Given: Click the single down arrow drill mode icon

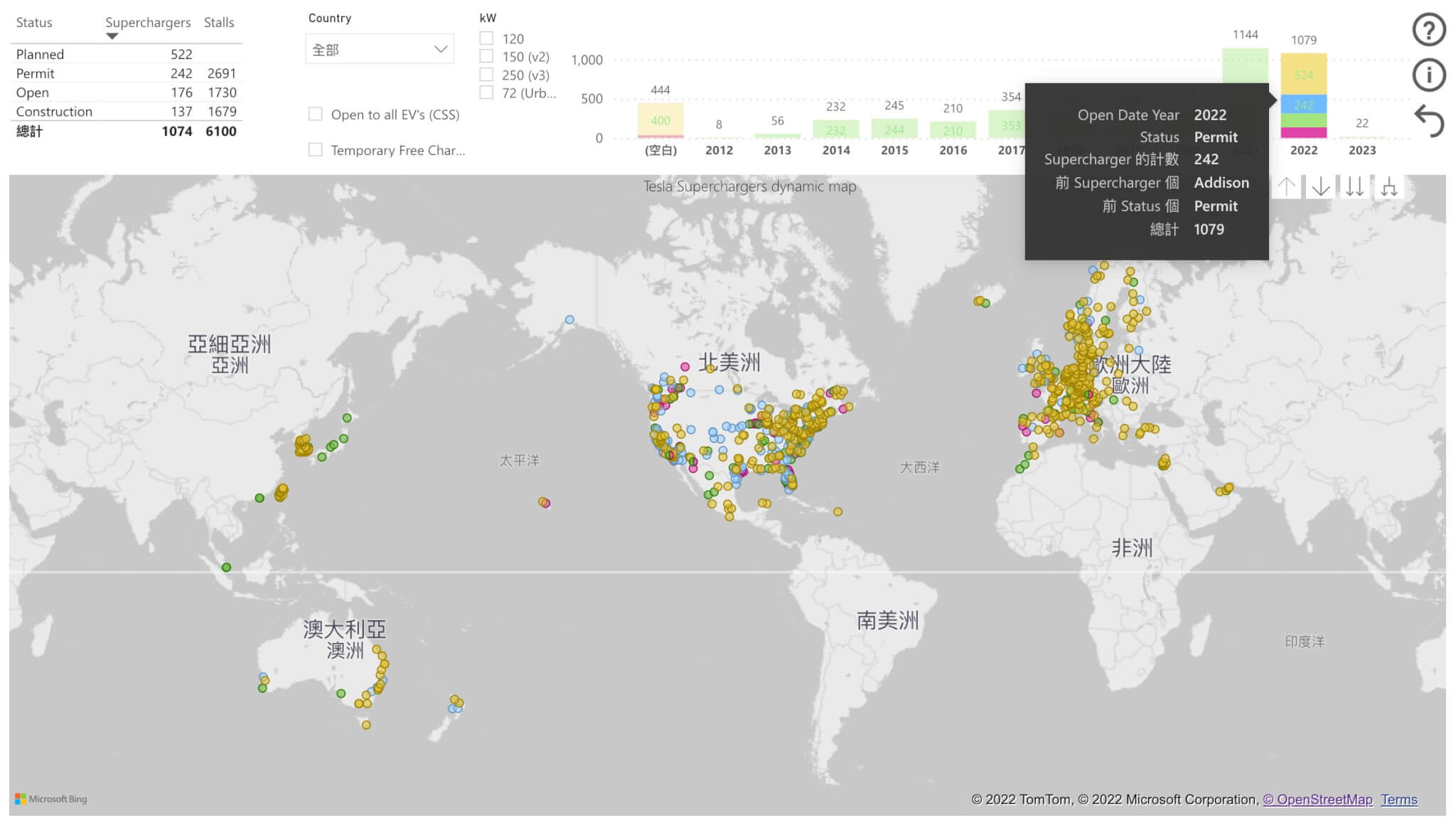Looking at the screenshot, I should coord(1320,187).
